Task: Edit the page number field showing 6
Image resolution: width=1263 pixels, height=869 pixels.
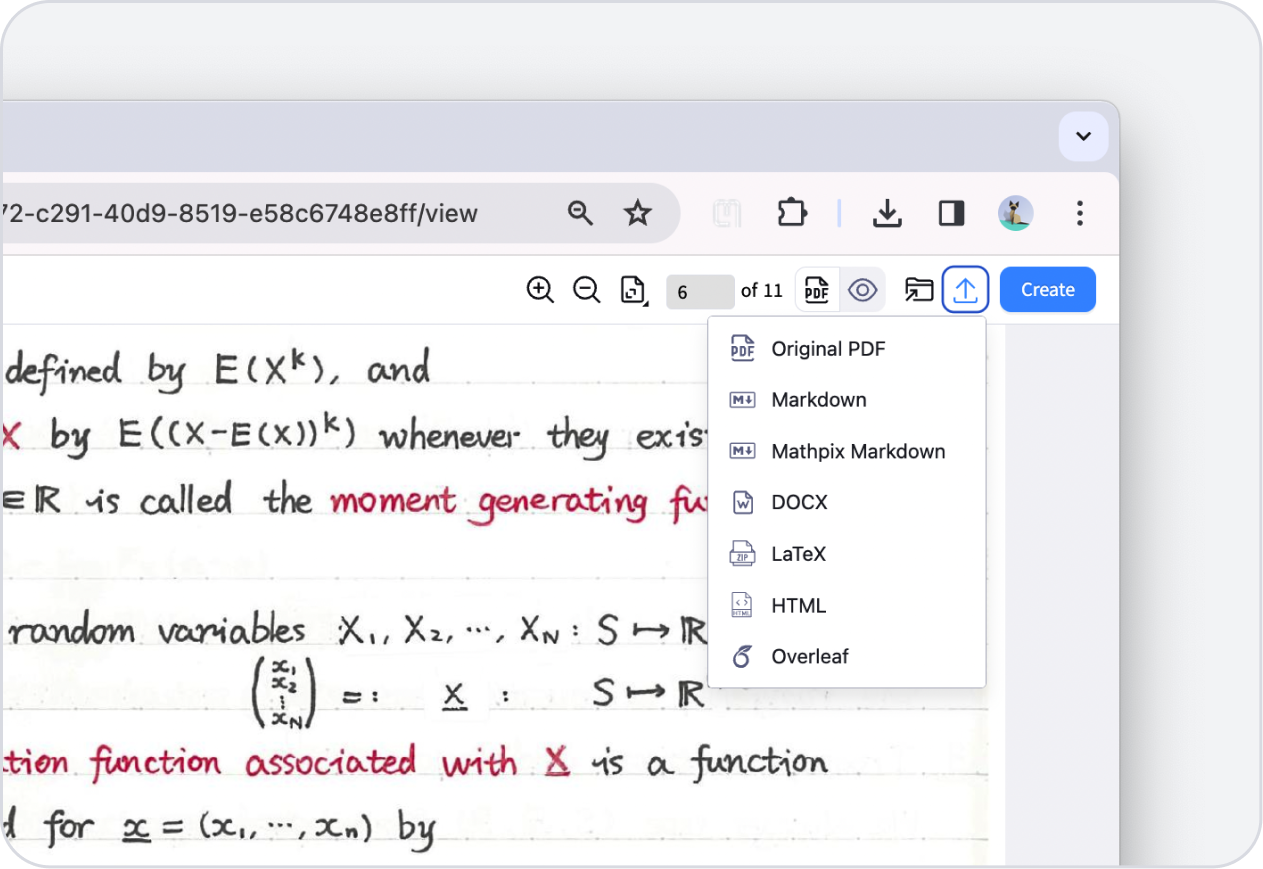Action: (700, 291)
